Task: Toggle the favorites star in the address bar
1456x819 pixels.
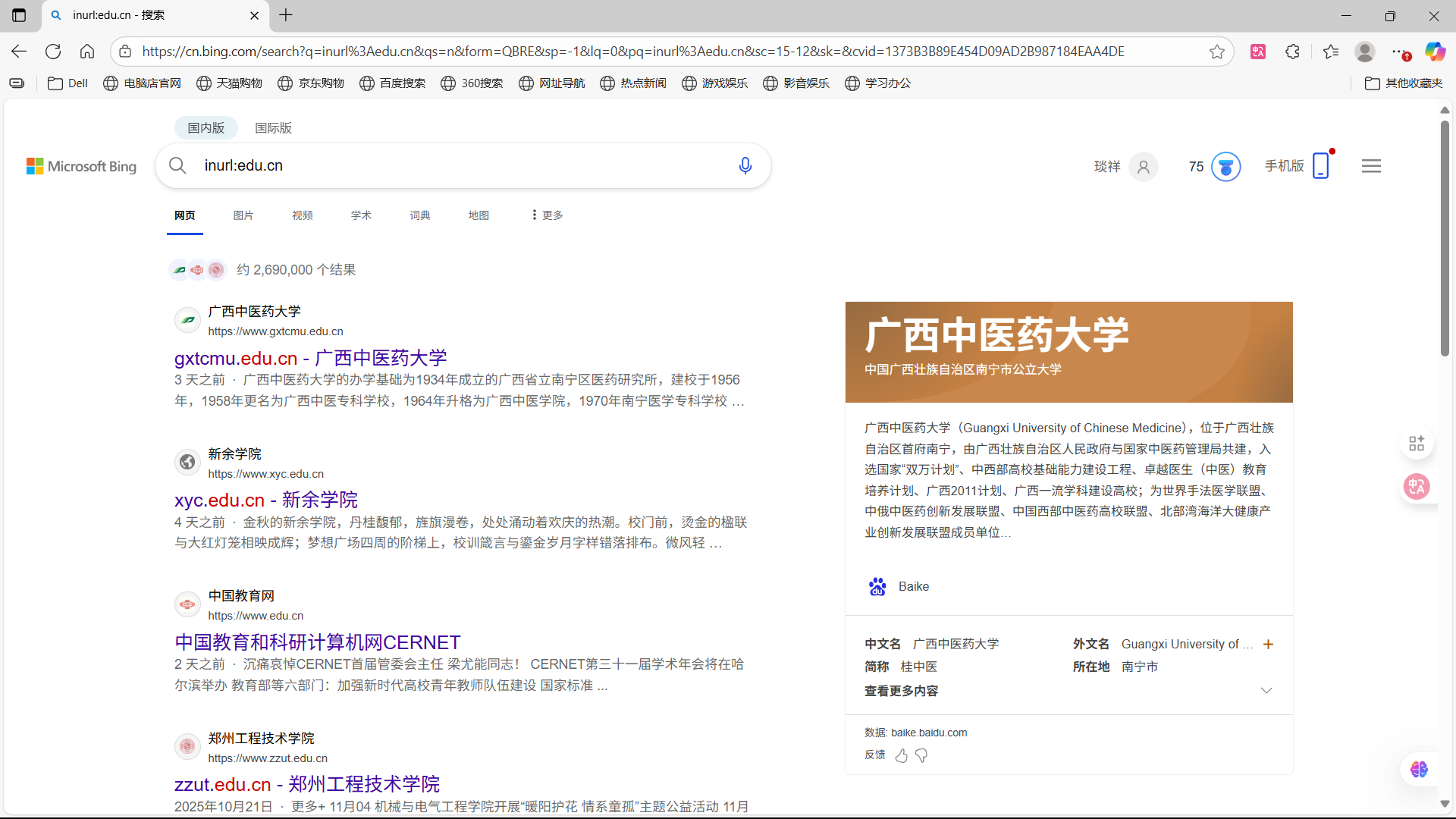Action: pos(1217,51)
